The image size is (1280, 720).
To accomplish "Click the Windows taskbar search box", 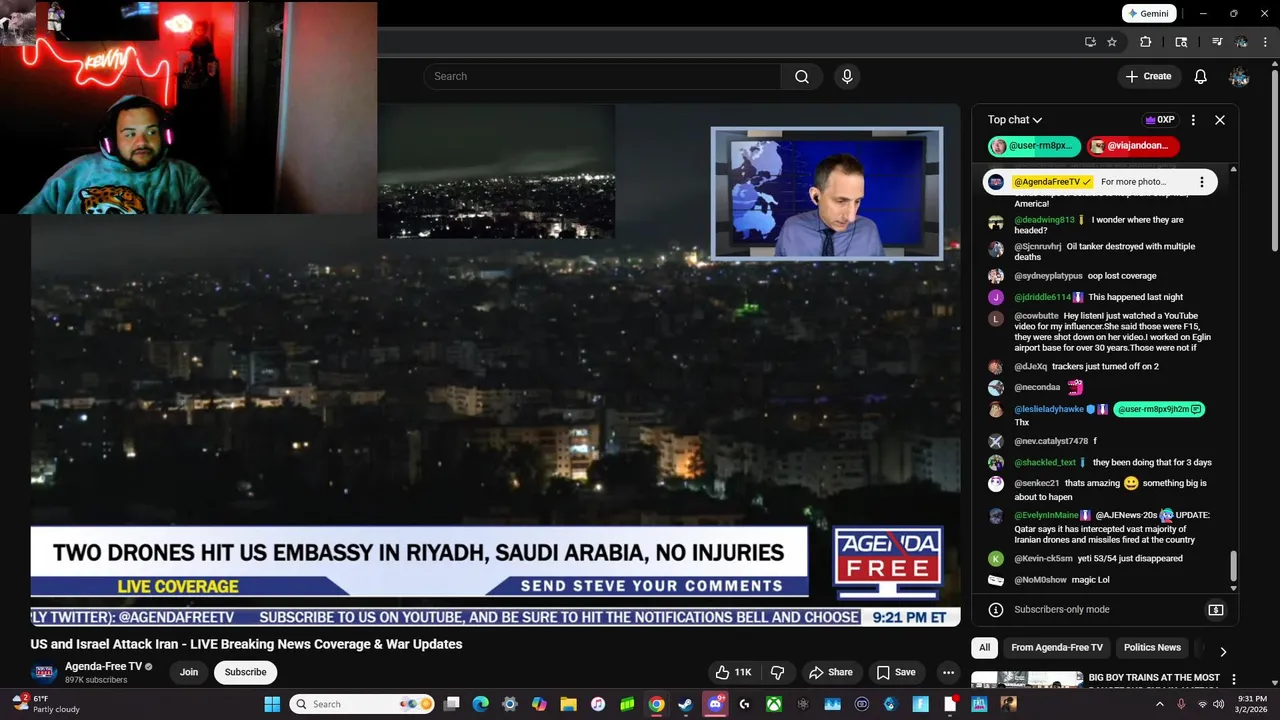I will coord(362,704).
